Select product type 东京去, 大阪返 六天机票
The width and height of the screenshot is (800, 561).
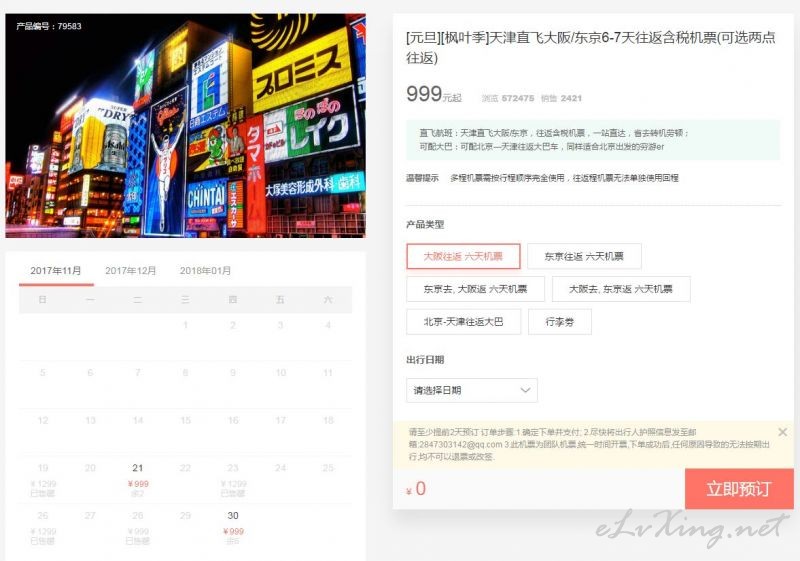coord(476,289)
